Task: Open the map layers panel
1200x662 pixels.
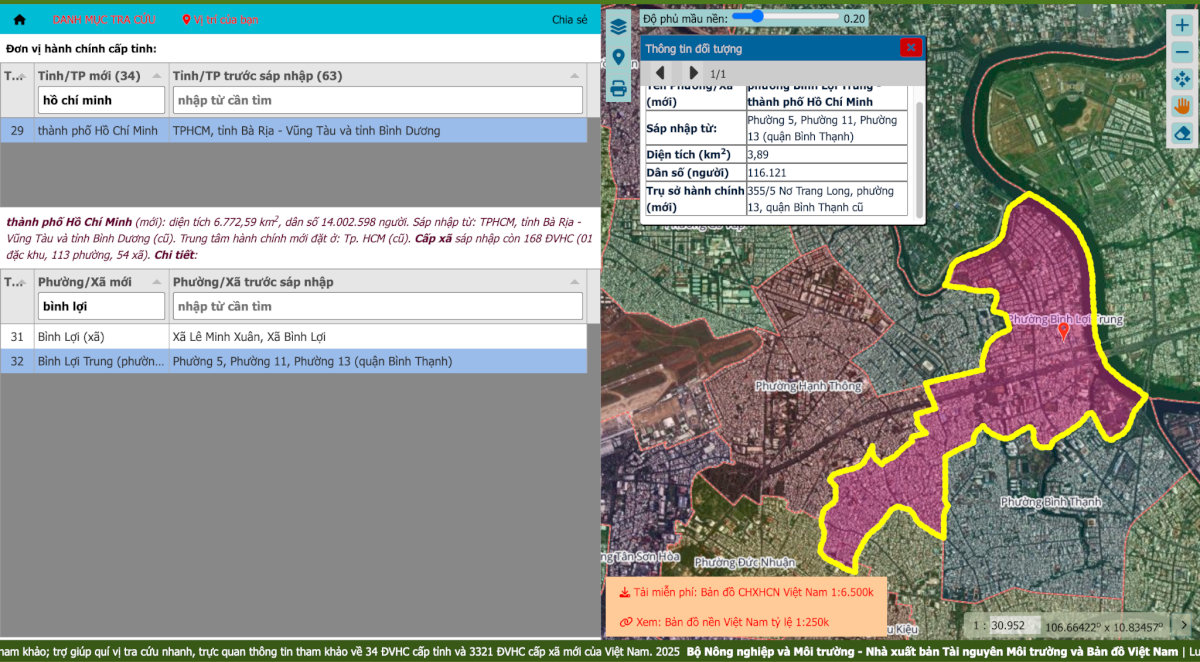Action: pyautogui.click(x=618, y=27)
